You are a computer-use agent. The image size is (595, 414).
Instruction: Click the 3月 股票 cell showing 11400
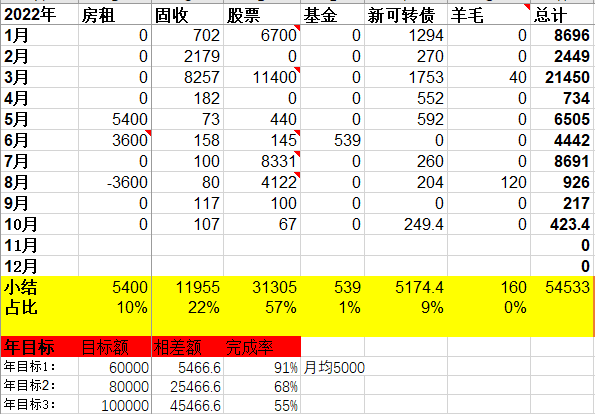(262, 77)
